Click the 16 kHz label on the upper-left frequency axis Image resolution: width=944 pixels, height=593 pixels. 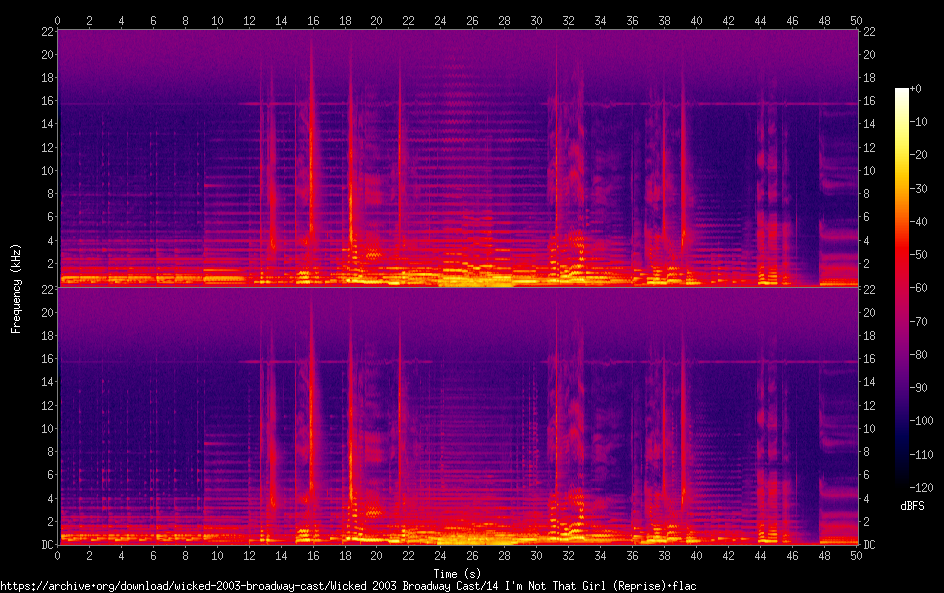tap(46, 101)
